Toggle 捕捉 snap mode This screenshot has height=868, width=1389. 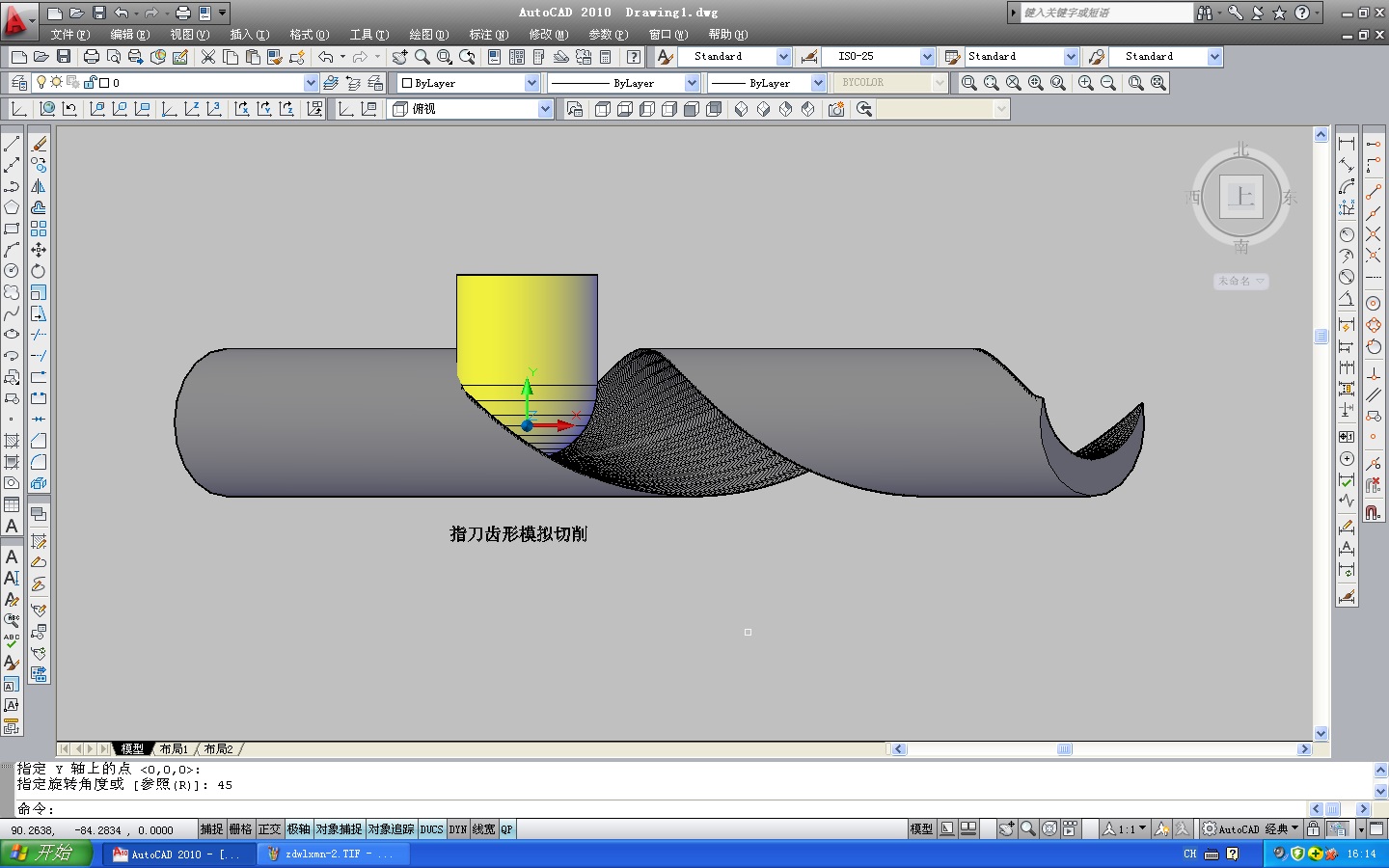[x=211, y=829]
